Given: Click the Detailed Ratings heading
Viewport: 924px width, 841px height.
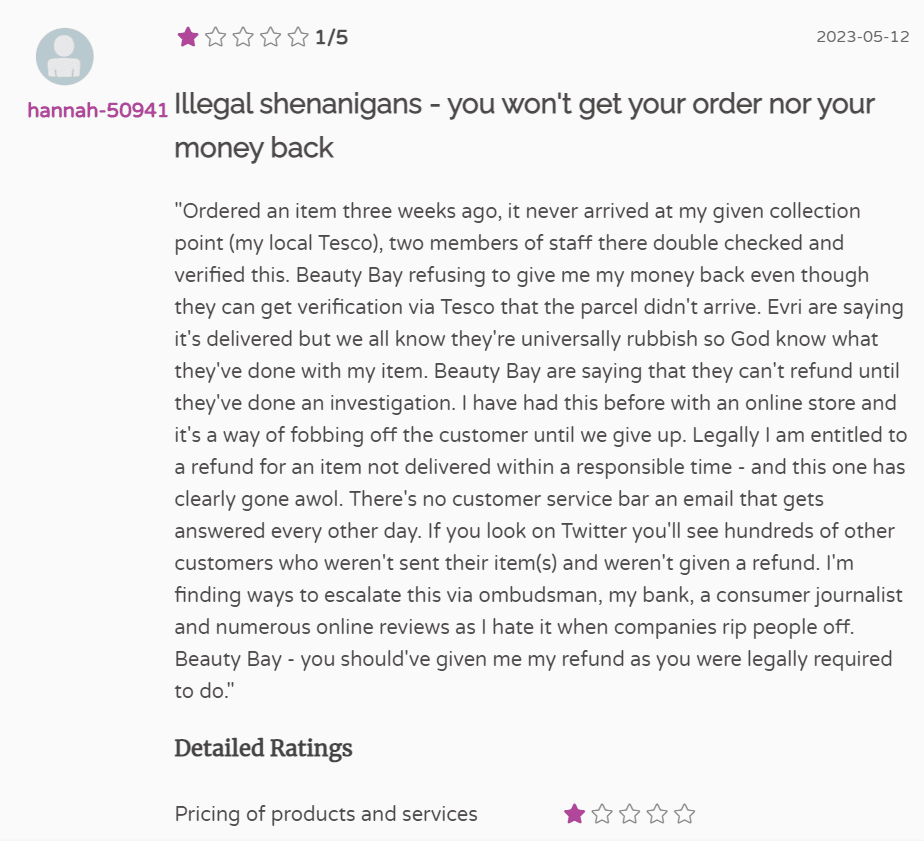Looking at the screenshot, I should (263, 748).
